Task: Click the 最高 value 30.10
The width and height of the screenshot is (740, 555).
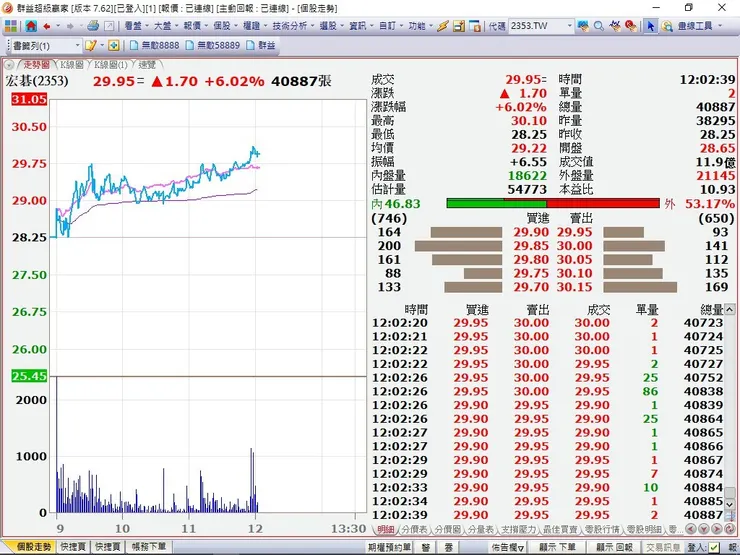Action: pos(529,121)
